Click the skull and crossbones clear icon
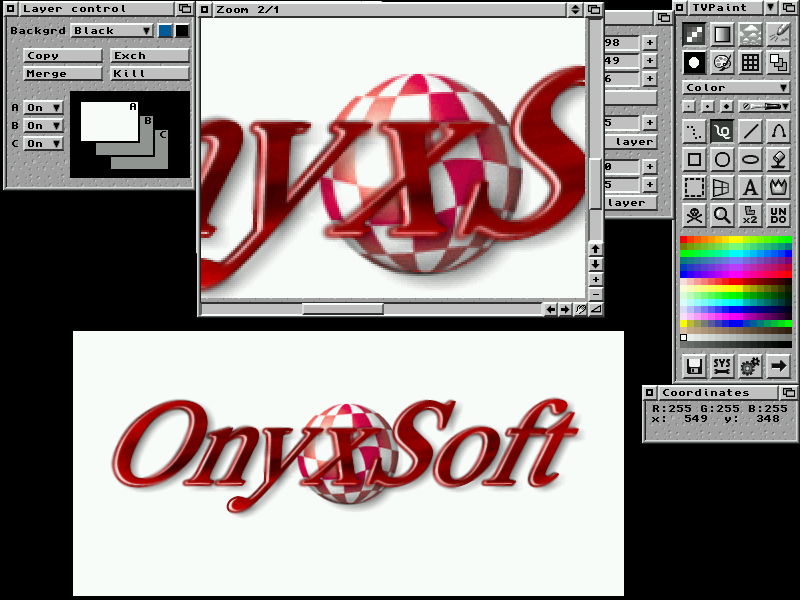Screen dimensions: 800x600 coord(694,216)
